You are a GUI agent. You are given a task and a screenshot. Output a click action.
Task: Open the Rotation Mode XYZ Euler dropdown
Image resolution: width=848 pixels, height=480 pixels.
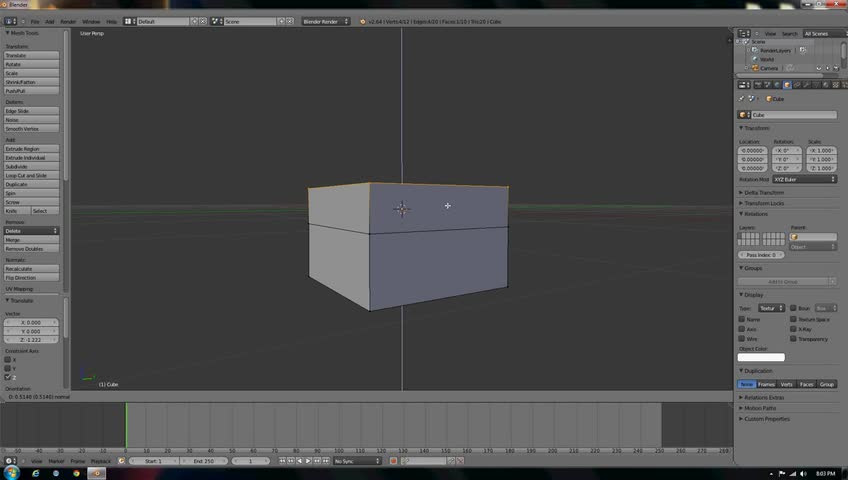coord(804,179)
